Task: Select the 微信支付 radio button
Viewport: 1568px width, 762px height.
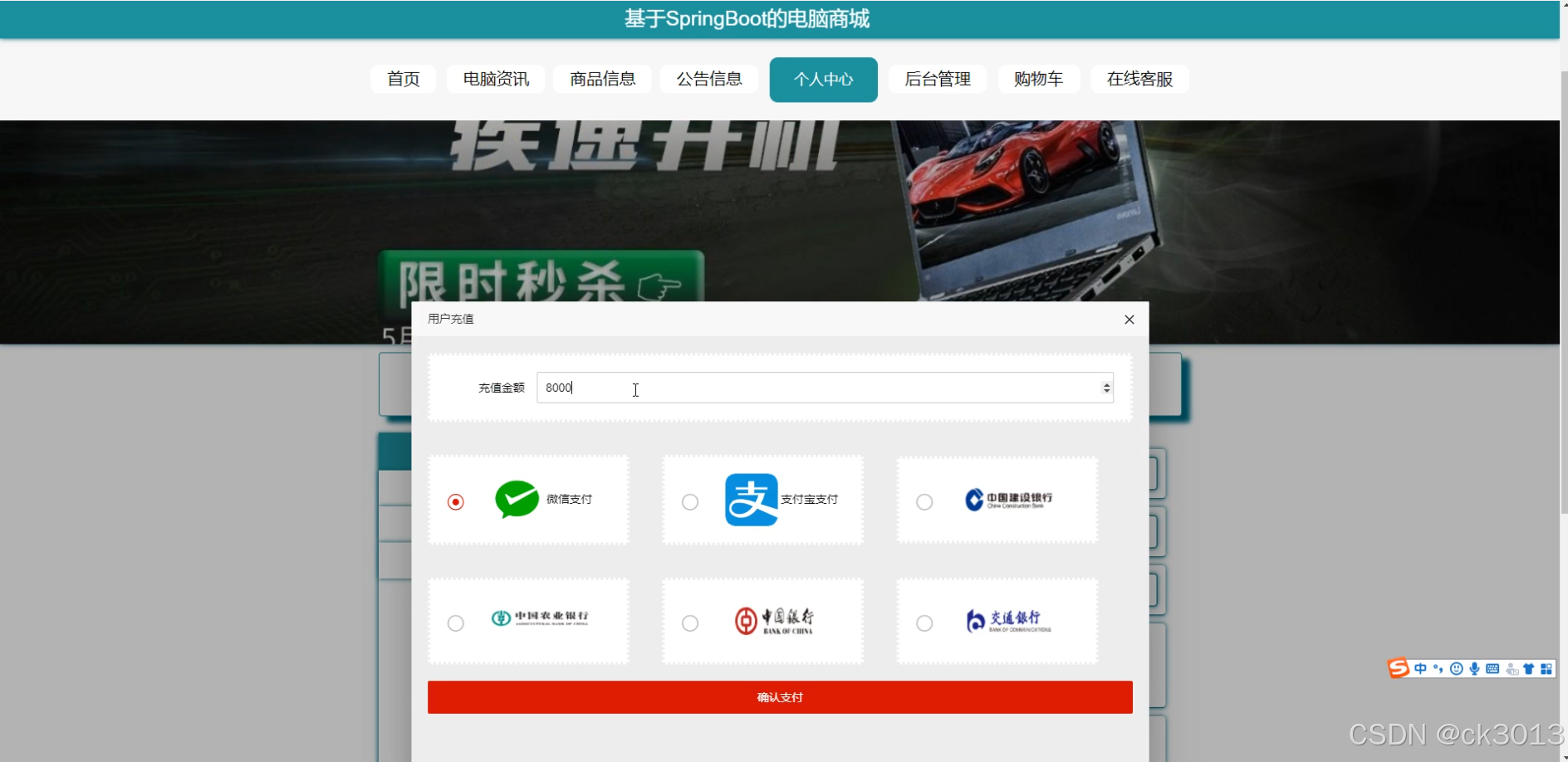Action: pyautogui.click(x=456, y=502)
